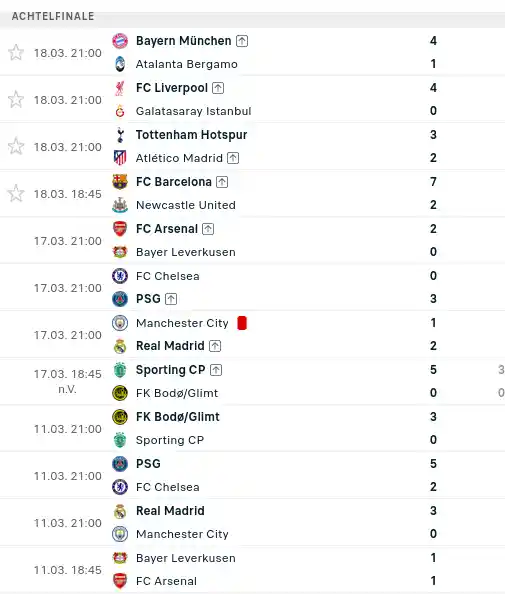
Task: Click the Atlético Madrid club crest
Action: [120, 158]
